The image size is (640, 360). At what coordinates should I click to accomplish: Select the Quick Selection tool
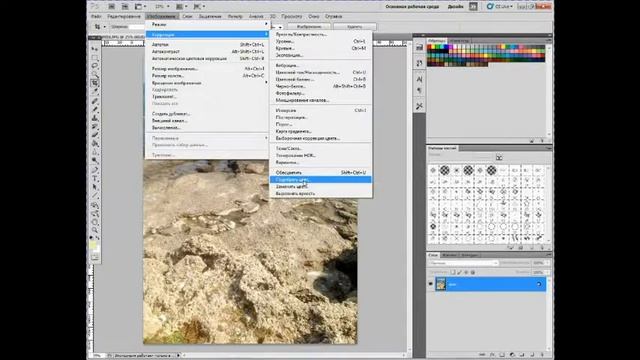coord(95,74)
